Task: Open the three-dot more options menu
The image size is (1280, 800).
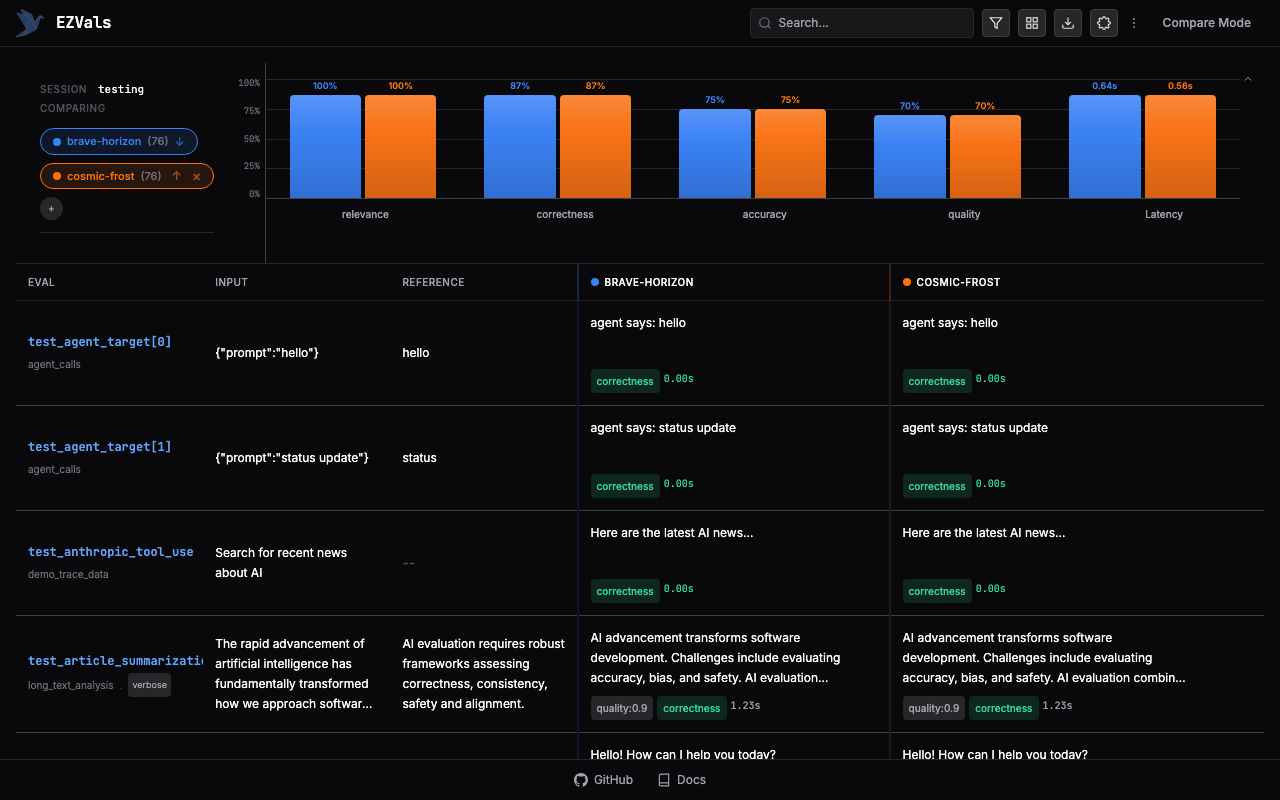Action: (x=1134, y=23)
